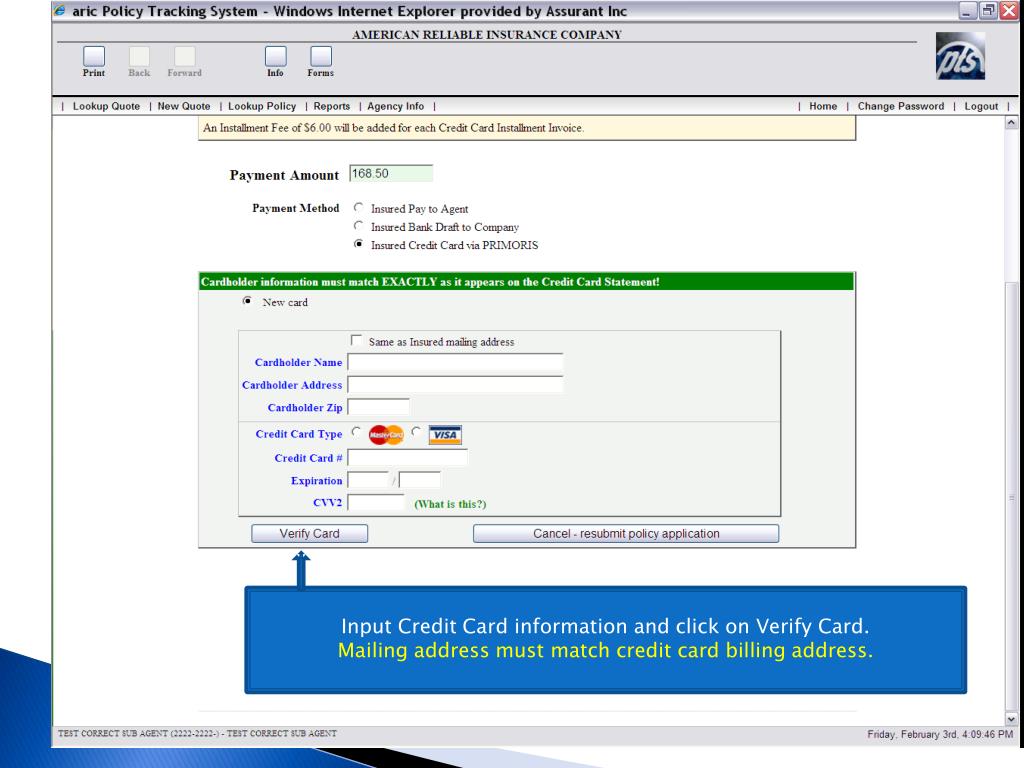Open the New Quote menu
1024x768 pixels.
pos(184,106)
